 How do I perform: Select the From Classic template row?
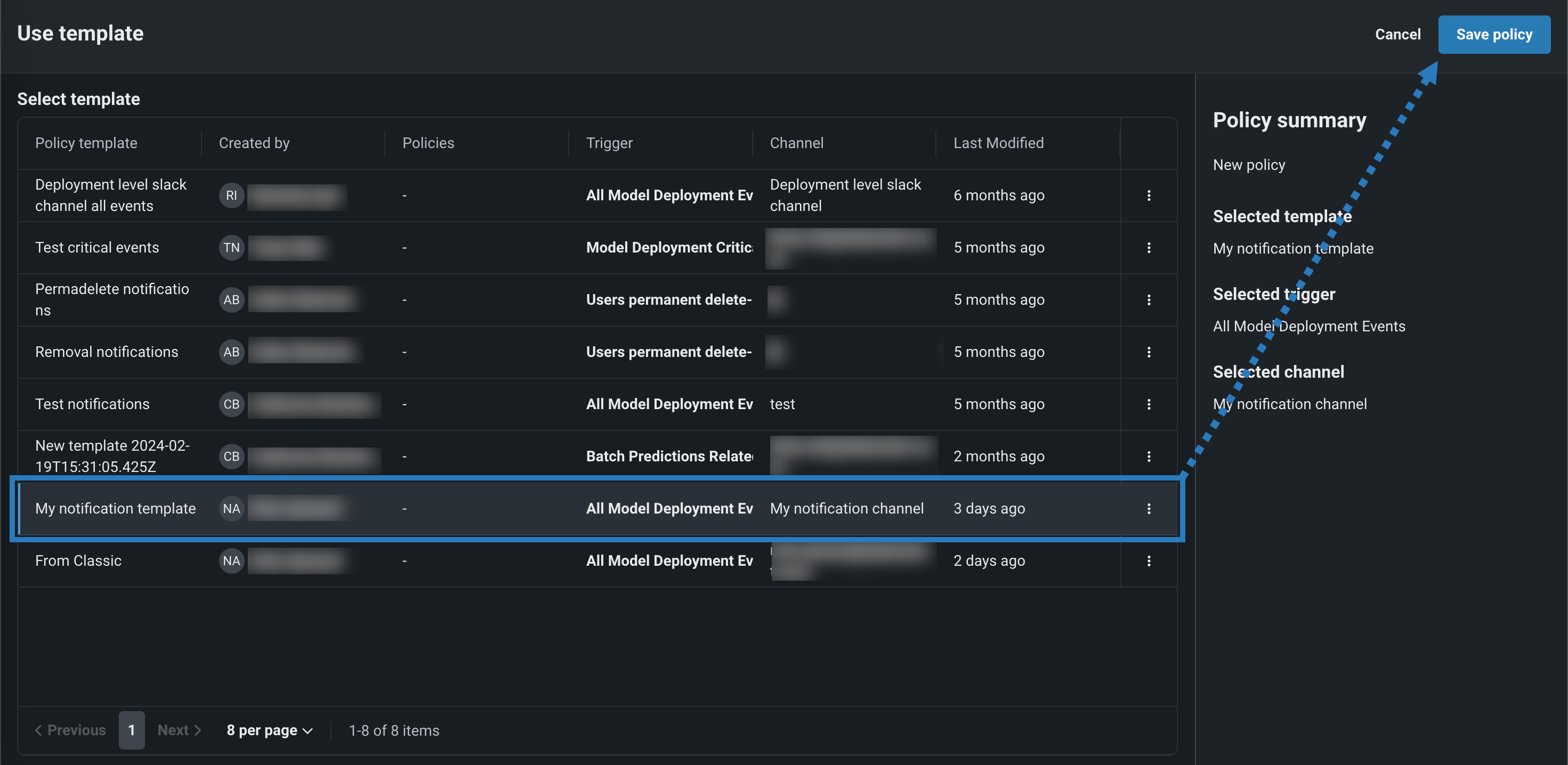click(78, 561)
